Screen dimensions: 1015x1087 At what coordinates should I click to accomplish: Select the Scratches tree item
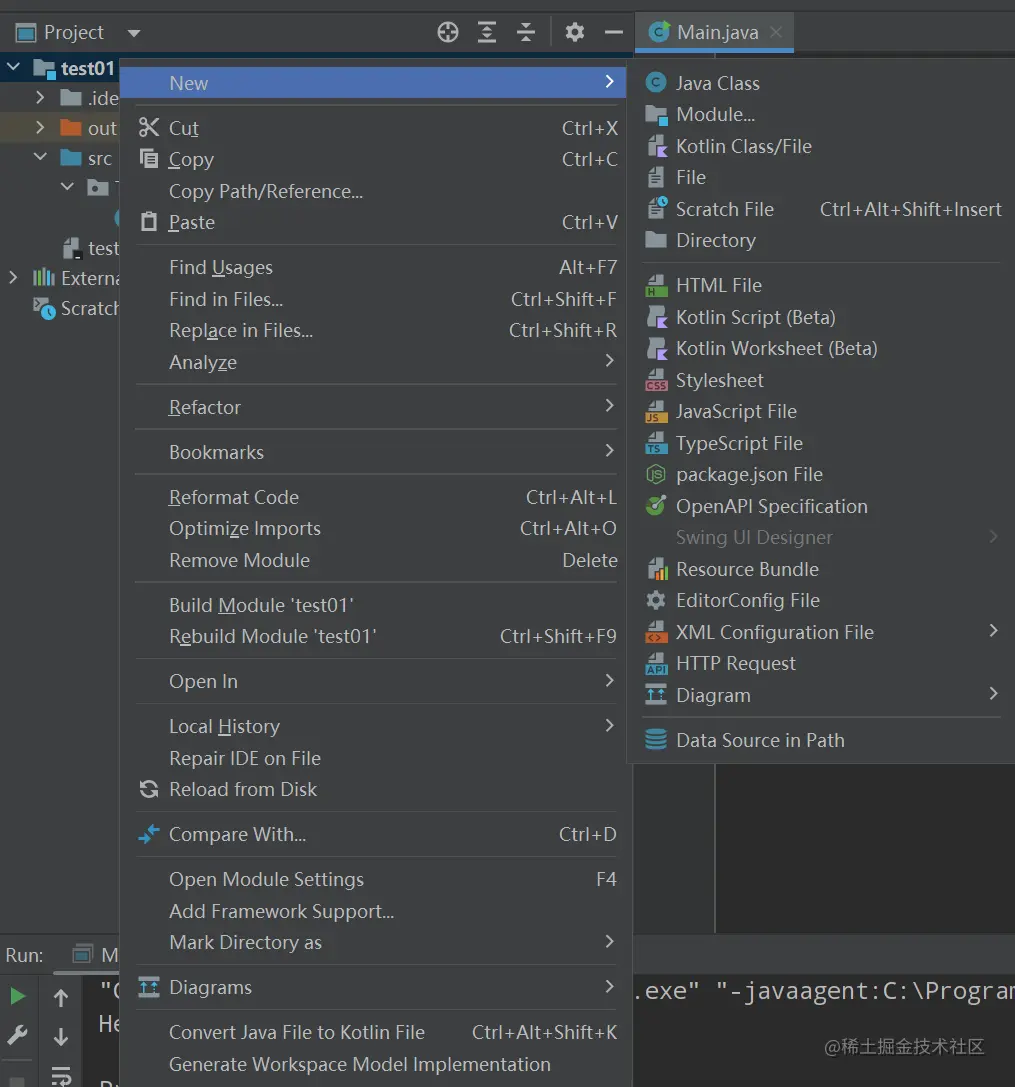click(76, 308)
